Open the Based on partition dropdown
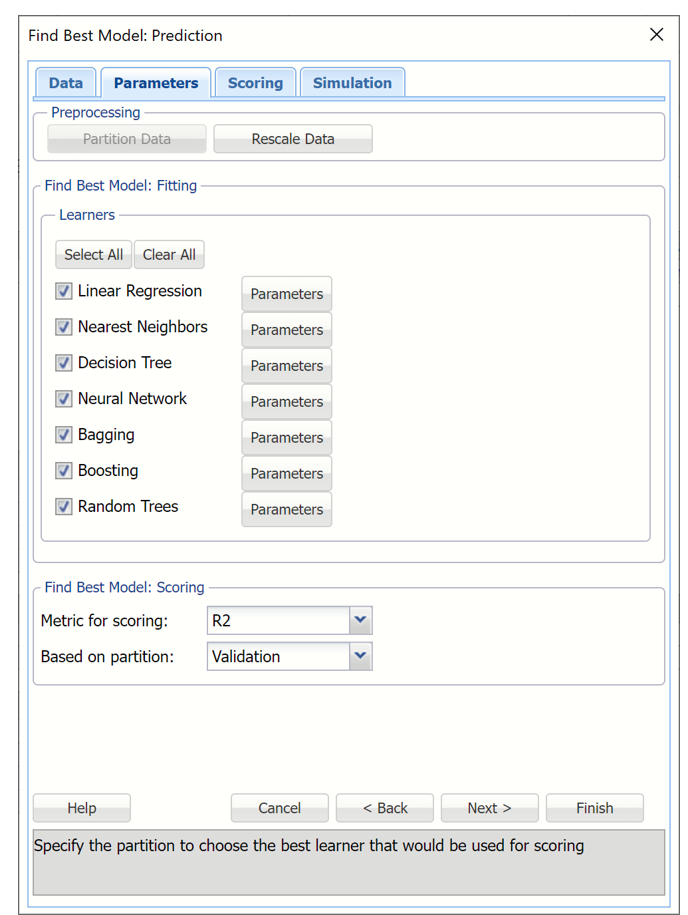Screen dimensions: 688x915 [x=359, y=656]
